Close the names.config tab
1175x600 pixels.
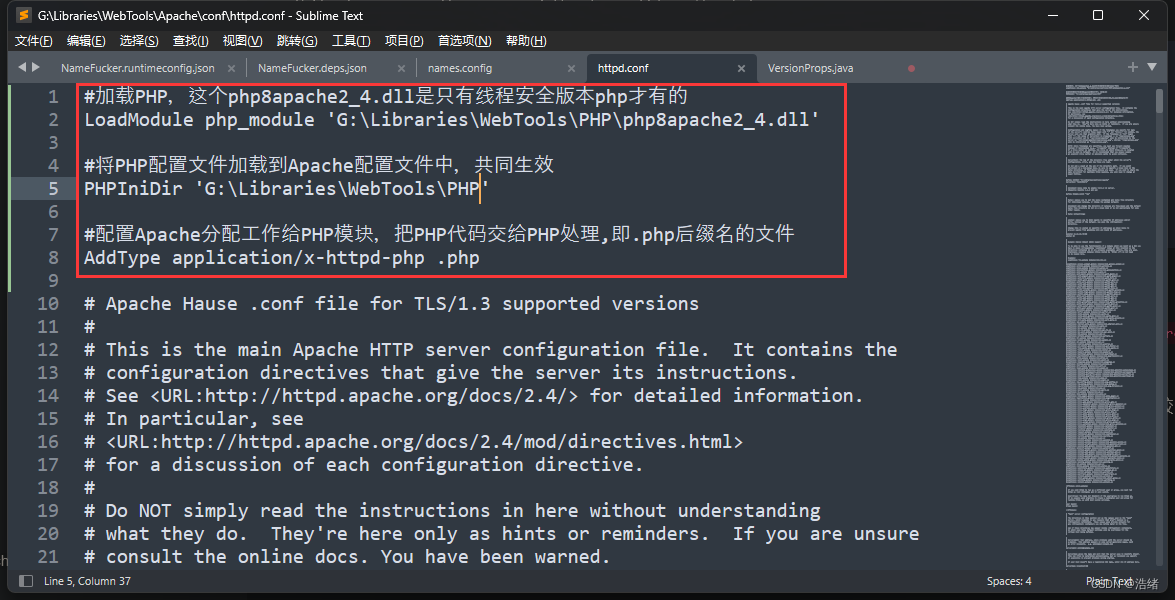pos(571,68)
